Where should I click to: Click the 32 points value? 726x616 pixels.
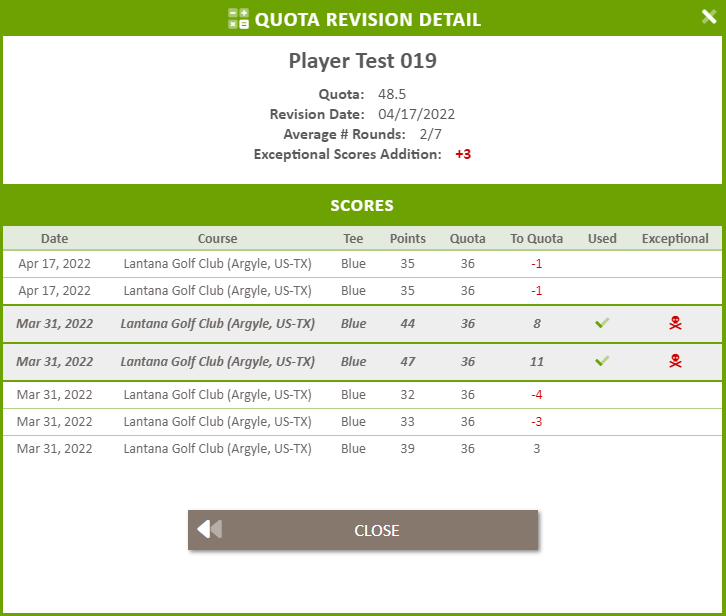407,395
